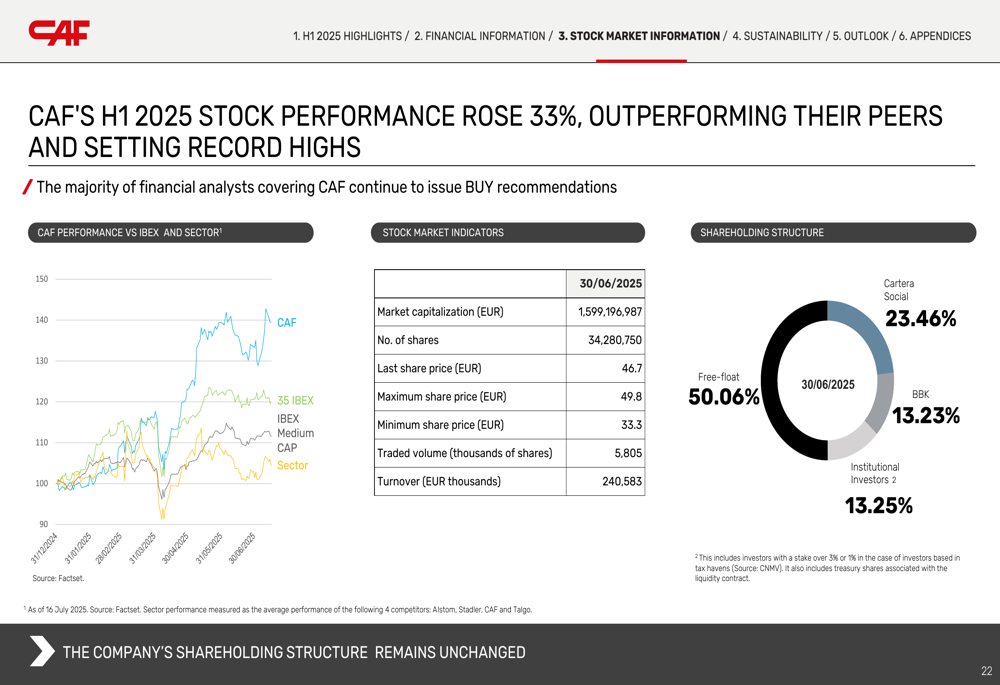Click "Source: Factset." below the chart
The width and height of the screenshot is (1000, 685).
[58, 578]
